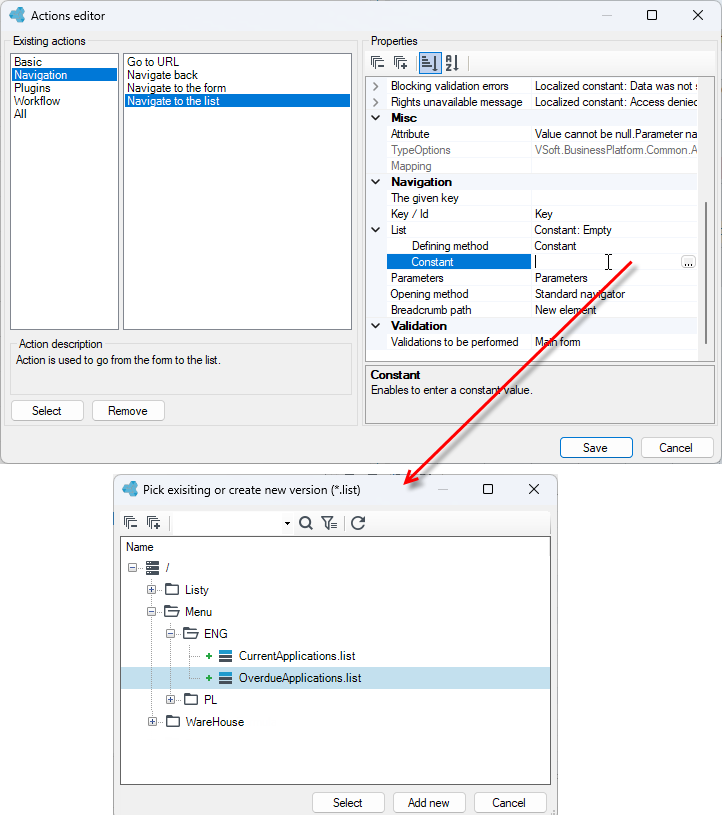
Task: Expand all nodes in list picker toolbar
Action: point(153,522)
